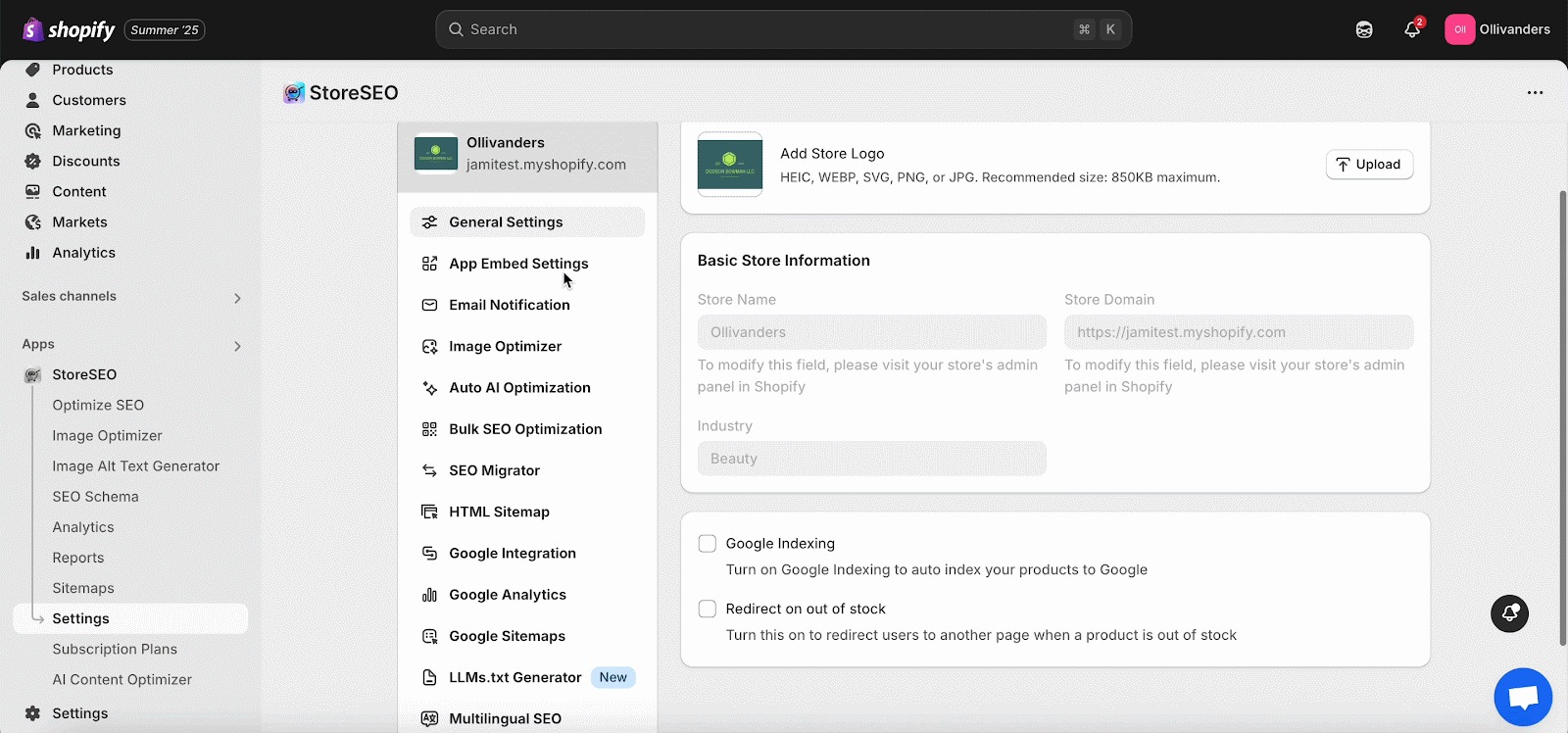Click the Bulk SEO Optimization grid icon

(429, 429)
